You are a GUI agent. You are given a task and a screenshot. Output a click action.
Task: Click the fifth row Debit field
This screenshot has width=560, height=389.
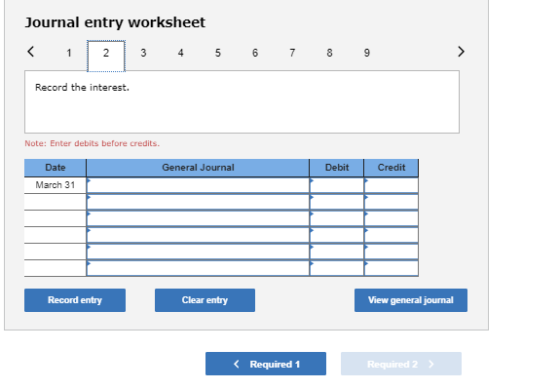pyautogui.click(x=337, y=252)
